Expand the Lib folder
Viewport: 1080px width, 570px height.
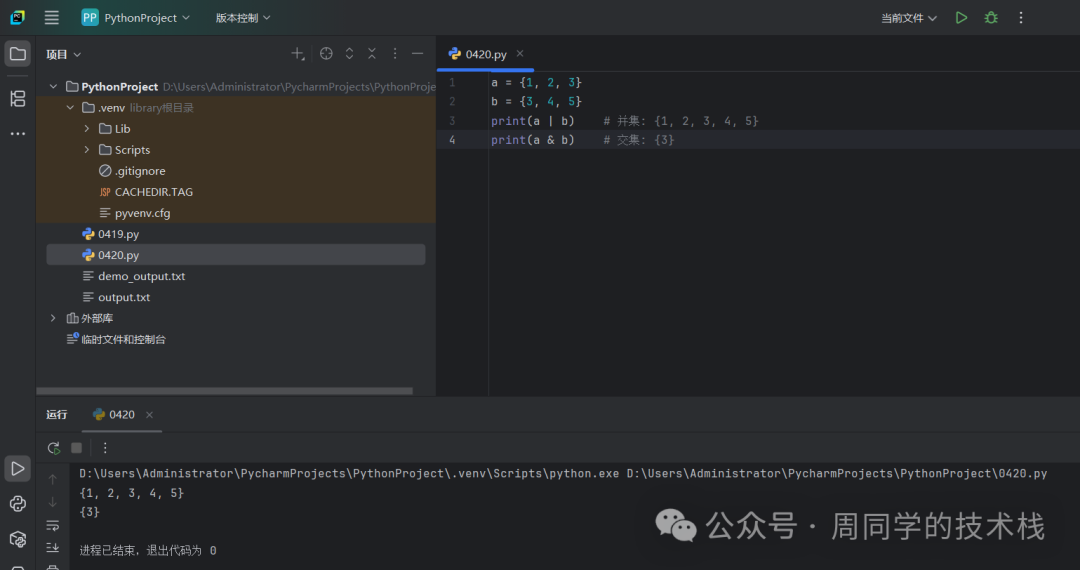pos(87,129)
